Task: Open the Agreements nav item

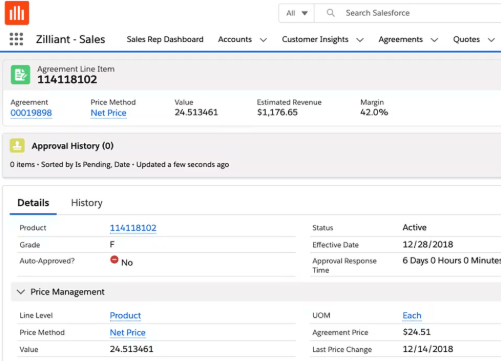Action: click(400, 39)
